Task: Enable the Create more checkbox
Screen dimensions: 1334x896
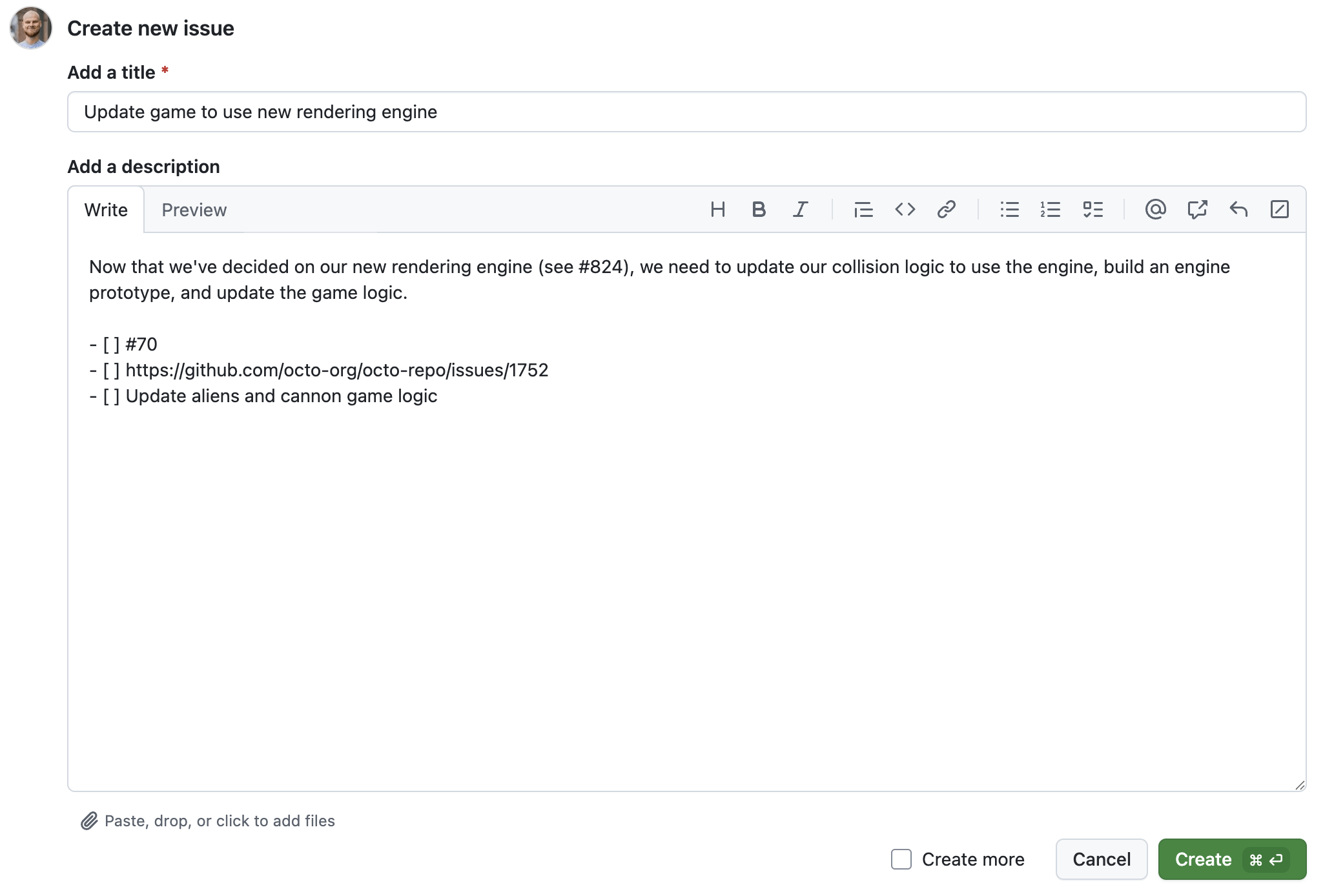Action: 901,859
